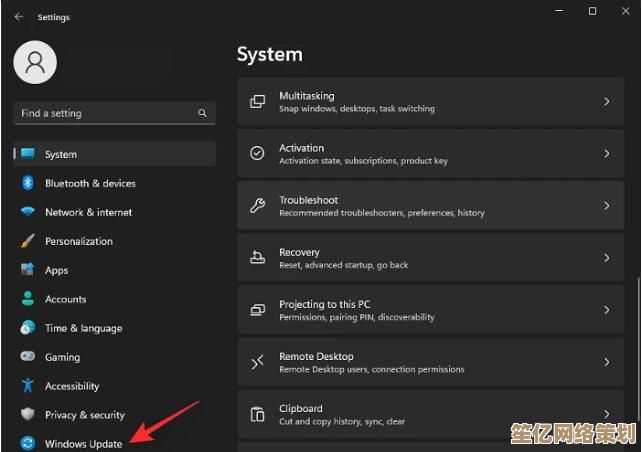Open Recovery settings title
This screenshot has width=642, height=452.
pyautogui.click(x=299, y=252)
